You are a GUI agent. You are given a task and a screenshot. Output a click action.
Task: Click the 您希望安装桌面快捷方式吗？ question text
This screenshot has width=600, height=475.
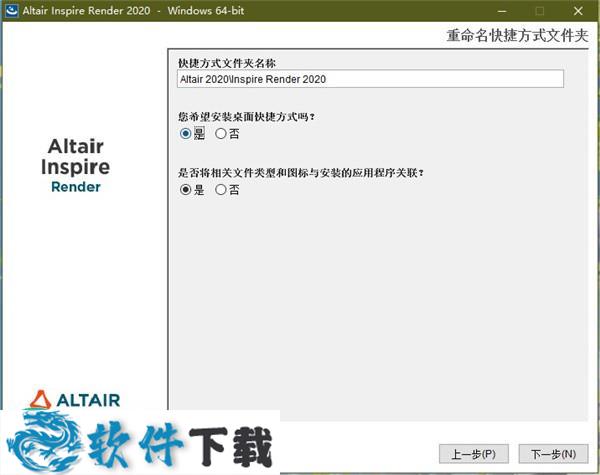pyautogui.click(x=246, y=116)
